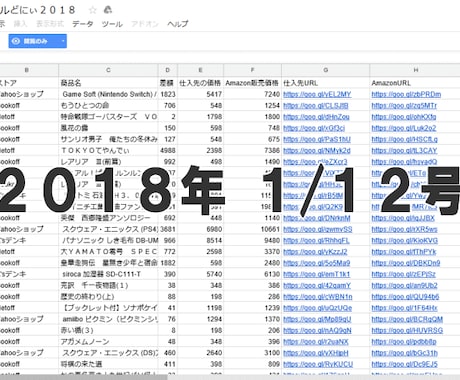Click the 仕入先URL header cell

pos(326,83)
